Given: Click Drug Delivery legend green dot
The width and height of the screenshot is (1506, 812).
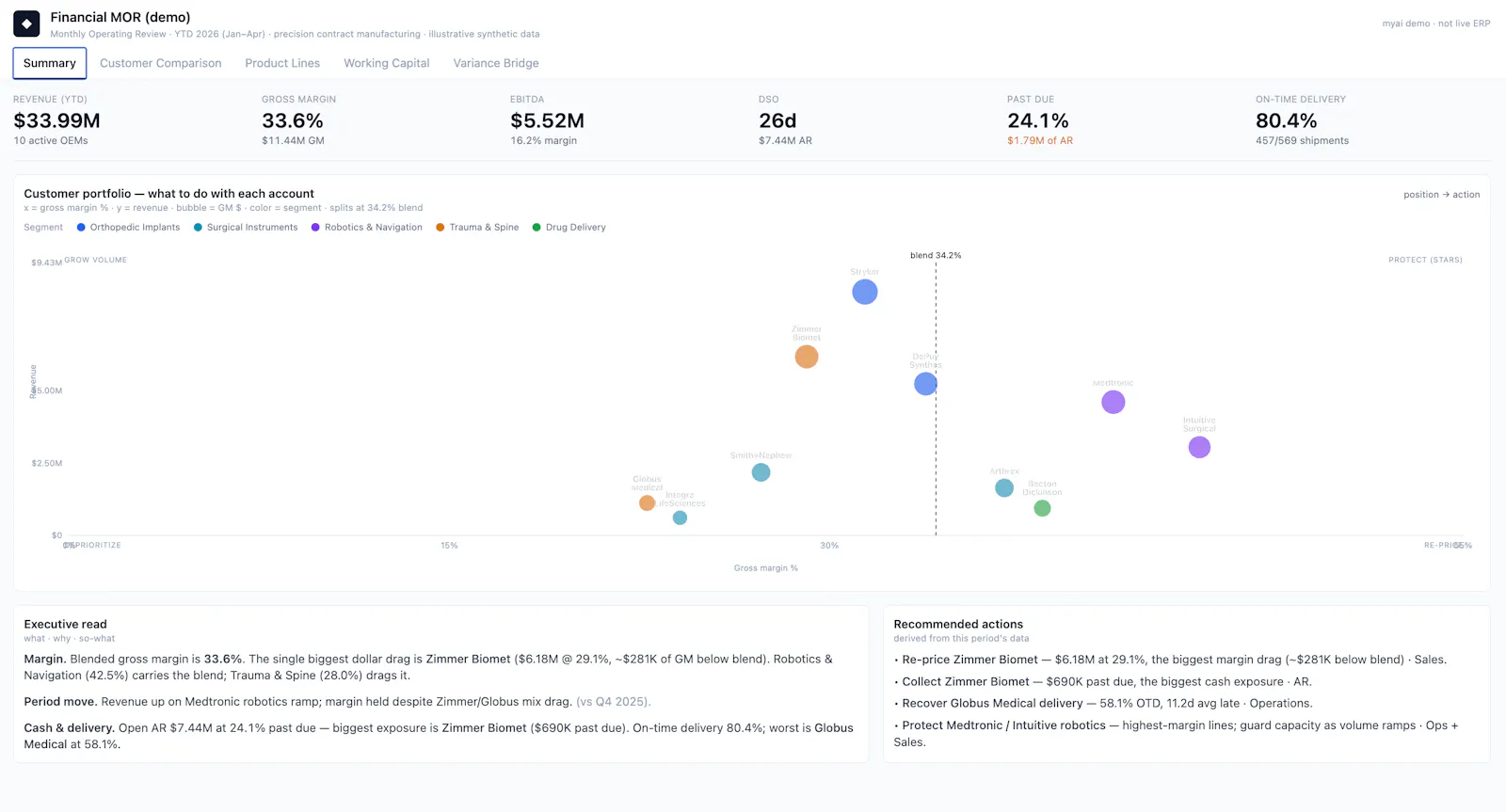Looking at the screenshot, I should [x=537, y=227].
